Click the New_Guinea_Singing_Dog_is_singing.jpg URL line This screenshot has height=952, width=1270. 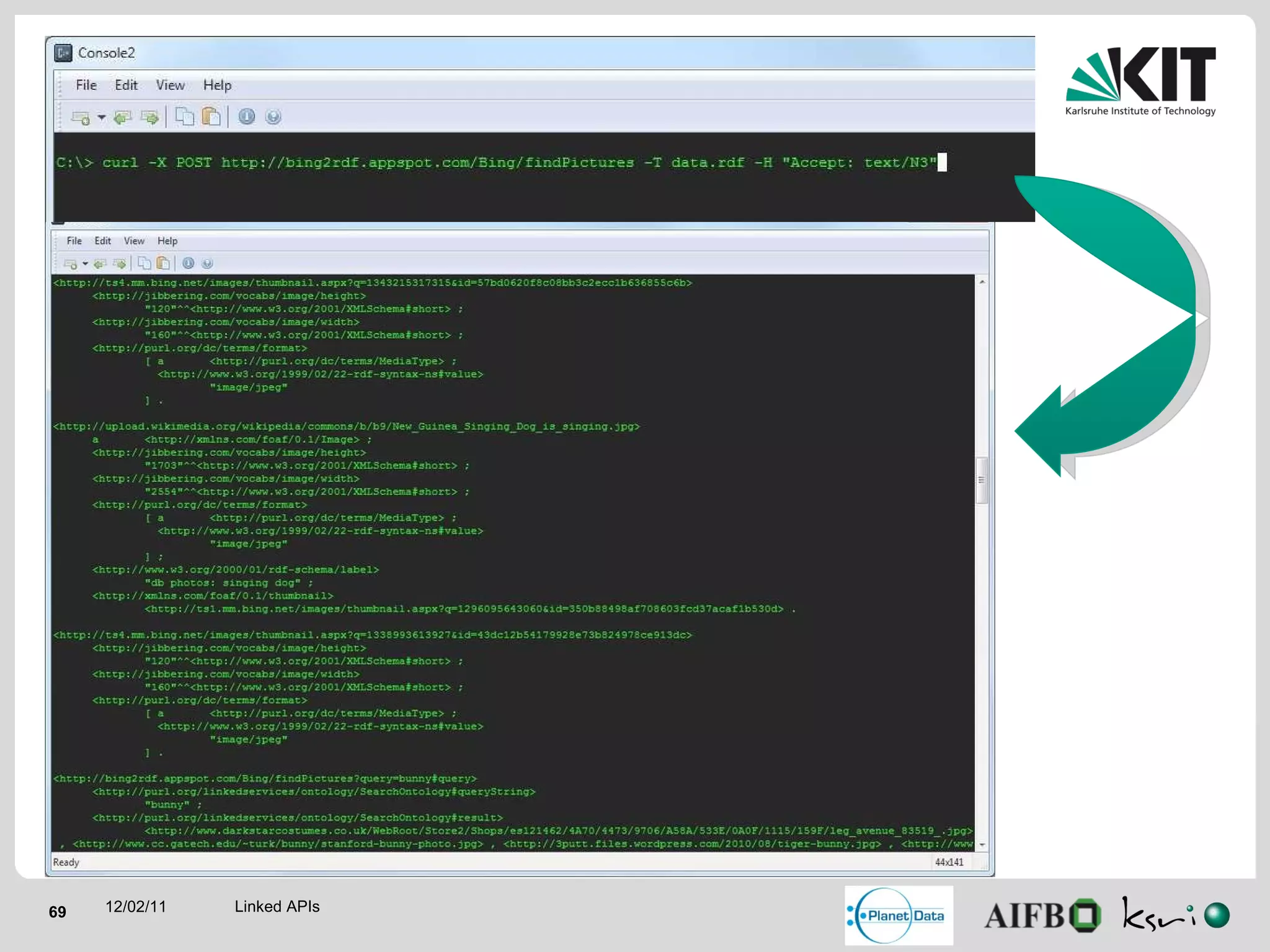point(346,426)
